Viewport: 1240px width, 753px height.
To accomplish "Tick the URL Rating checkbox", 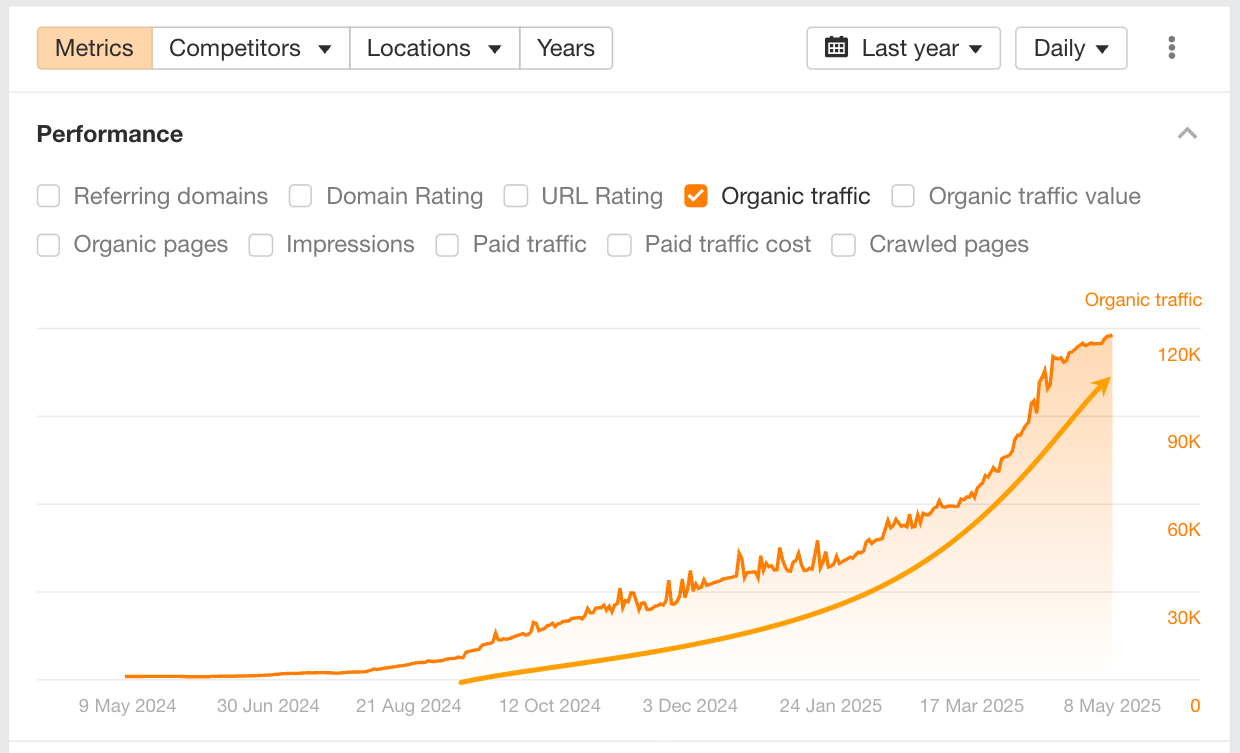I will (x=516, y=196).
